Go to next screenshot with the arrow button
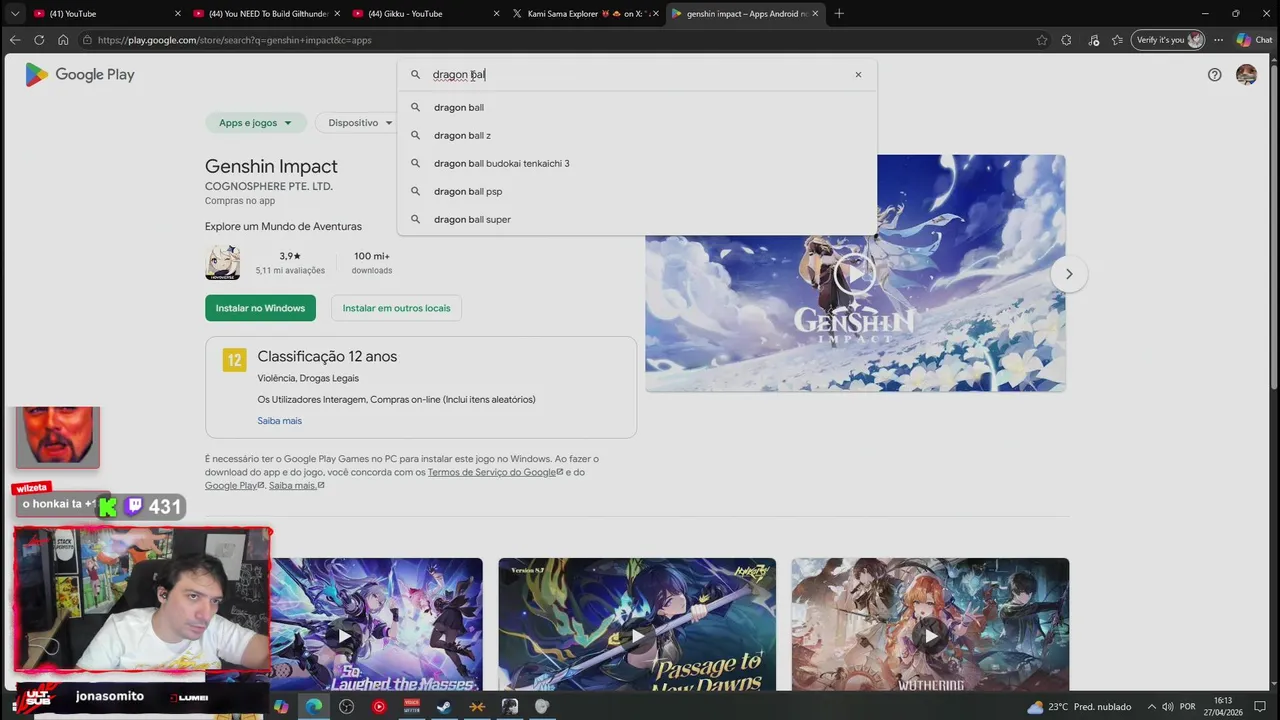Screen dimensions: 1280x720 click(x=1069, y=274)
